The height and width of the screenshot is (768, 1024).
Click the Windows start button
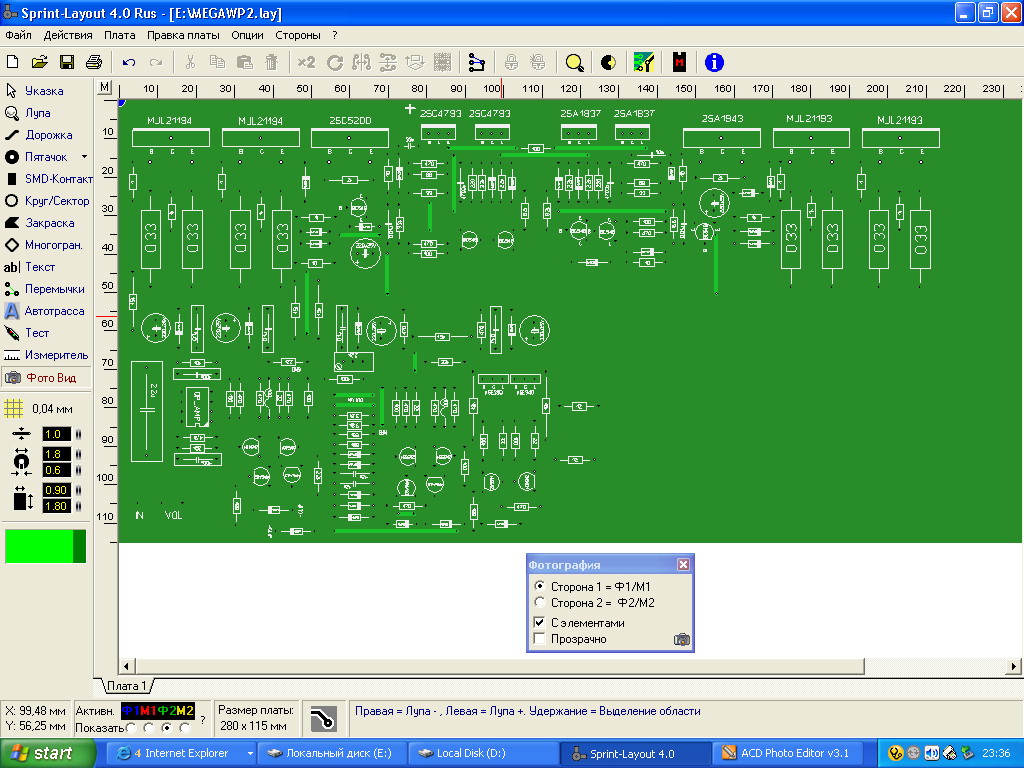point(48,754)
